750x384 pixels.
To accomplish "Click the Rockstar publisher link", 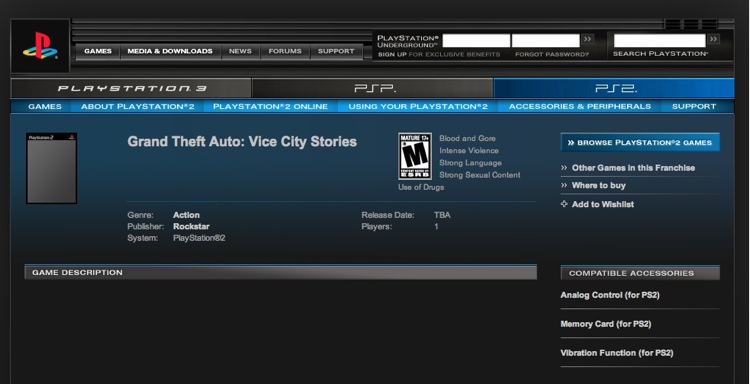I will pyautogui.click(x=191, y=227).
